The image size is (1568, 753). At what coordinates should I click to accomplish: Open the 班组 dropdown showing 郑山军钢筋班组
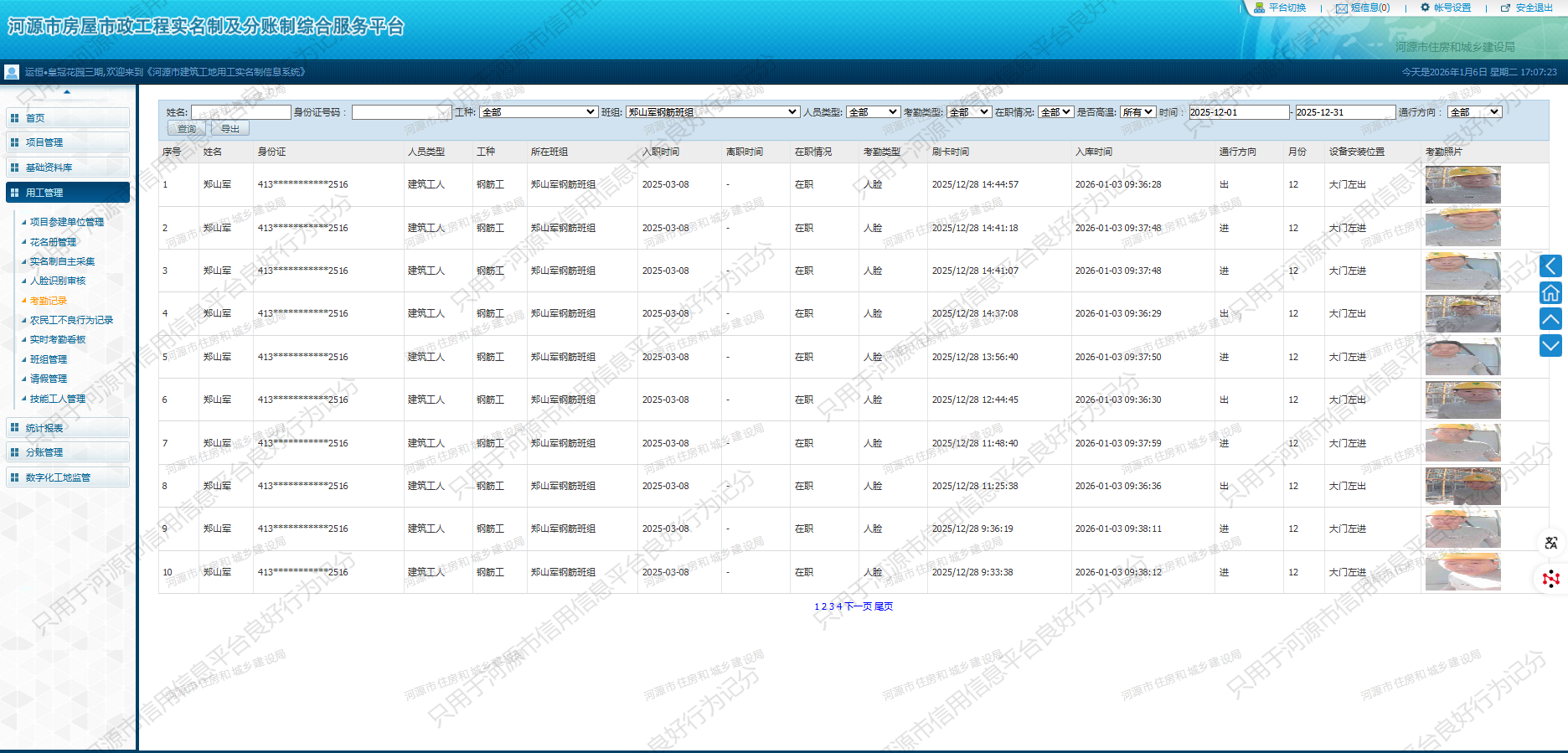712,112
